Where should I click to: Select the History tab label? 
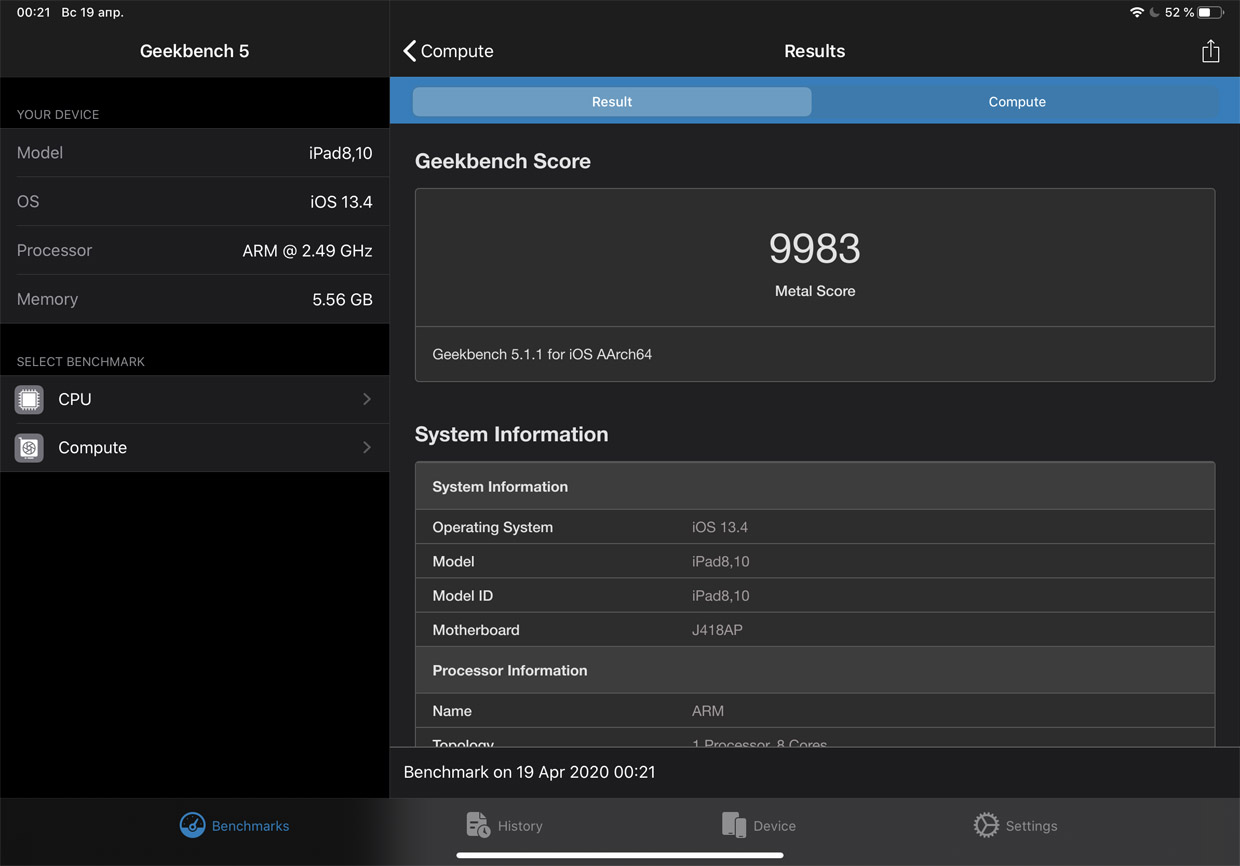[520, 826]
